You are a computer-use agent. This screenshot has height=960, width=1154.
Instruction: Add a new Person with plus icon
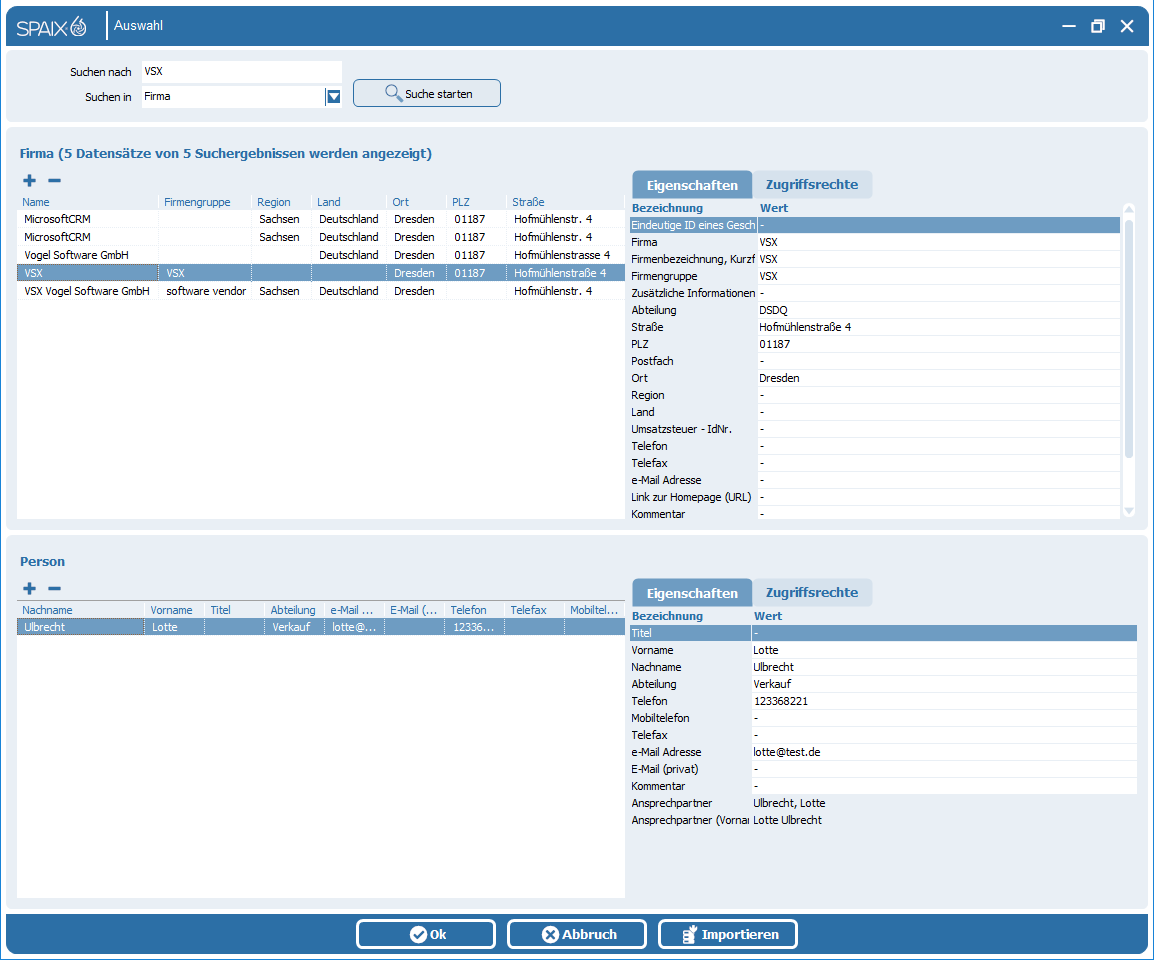29,588
